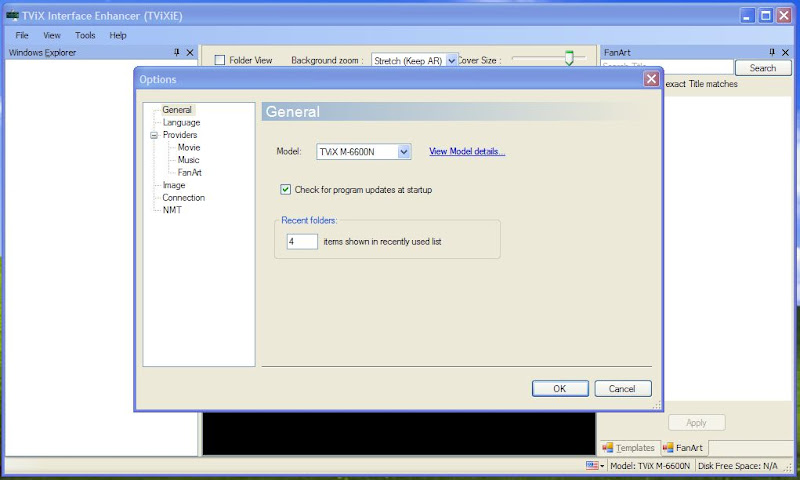Uncheck Check for program updates at startup
The width and height of the screenshot is (800, 480).
click(x=286, y=190)
